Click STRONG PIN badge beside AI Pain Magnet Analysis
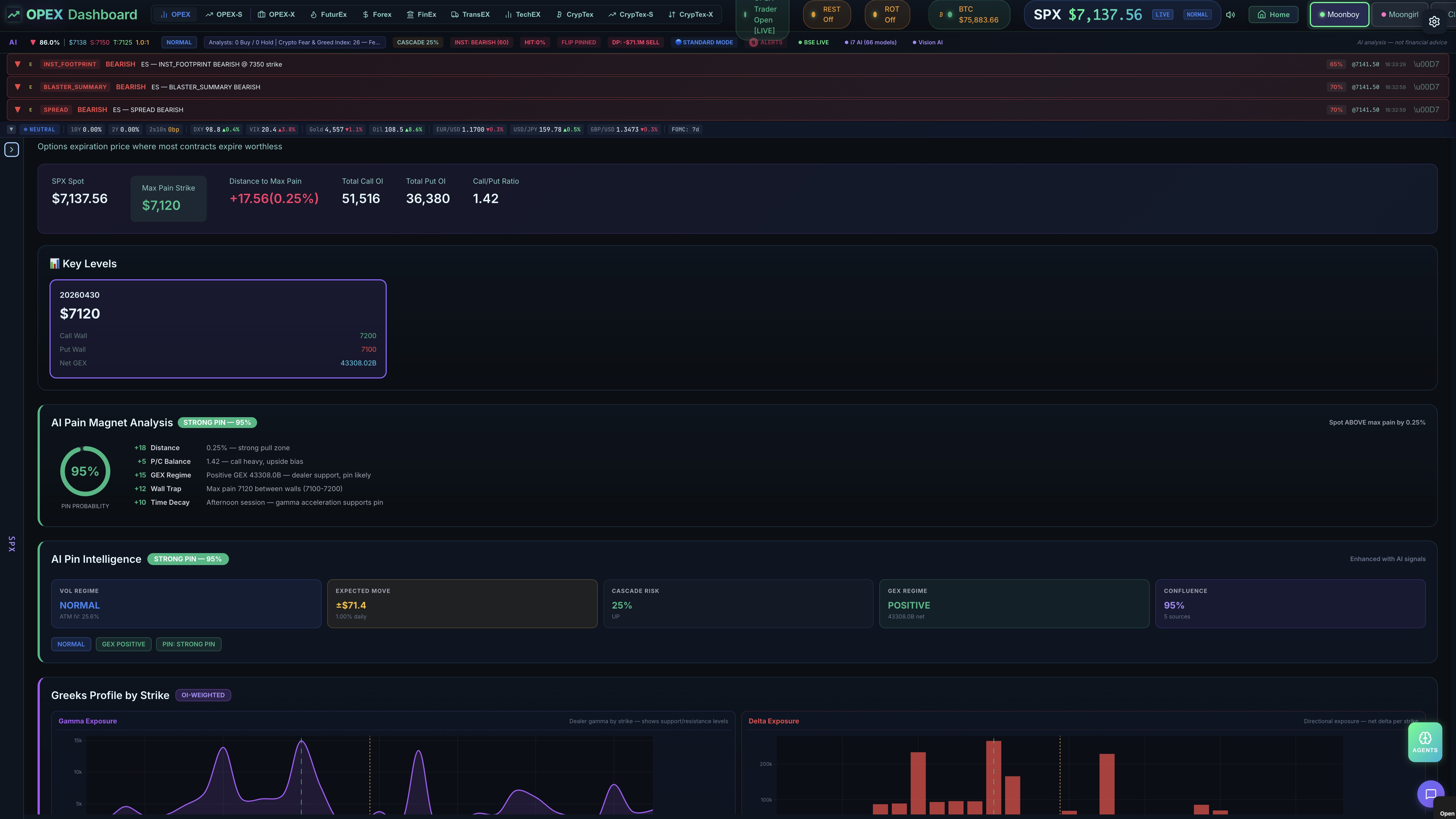Screen dimensions: 1456x819 217,423
